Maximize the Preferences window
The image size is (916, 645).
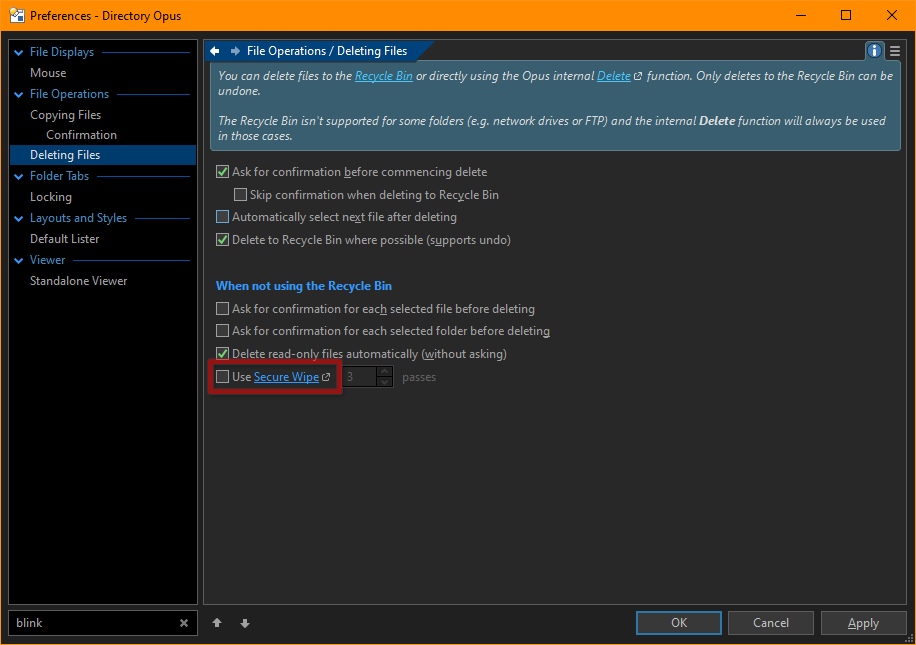tap(846, 15)
